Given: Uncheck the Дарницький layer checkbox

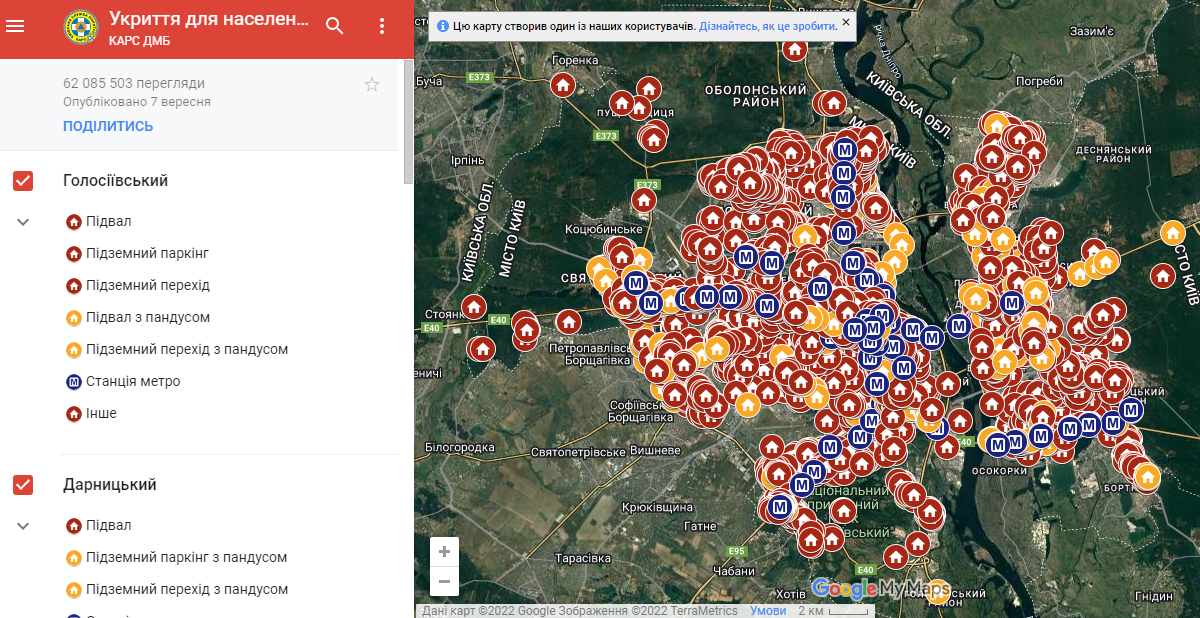Looking at the screenshot, I should click(23, 485).
